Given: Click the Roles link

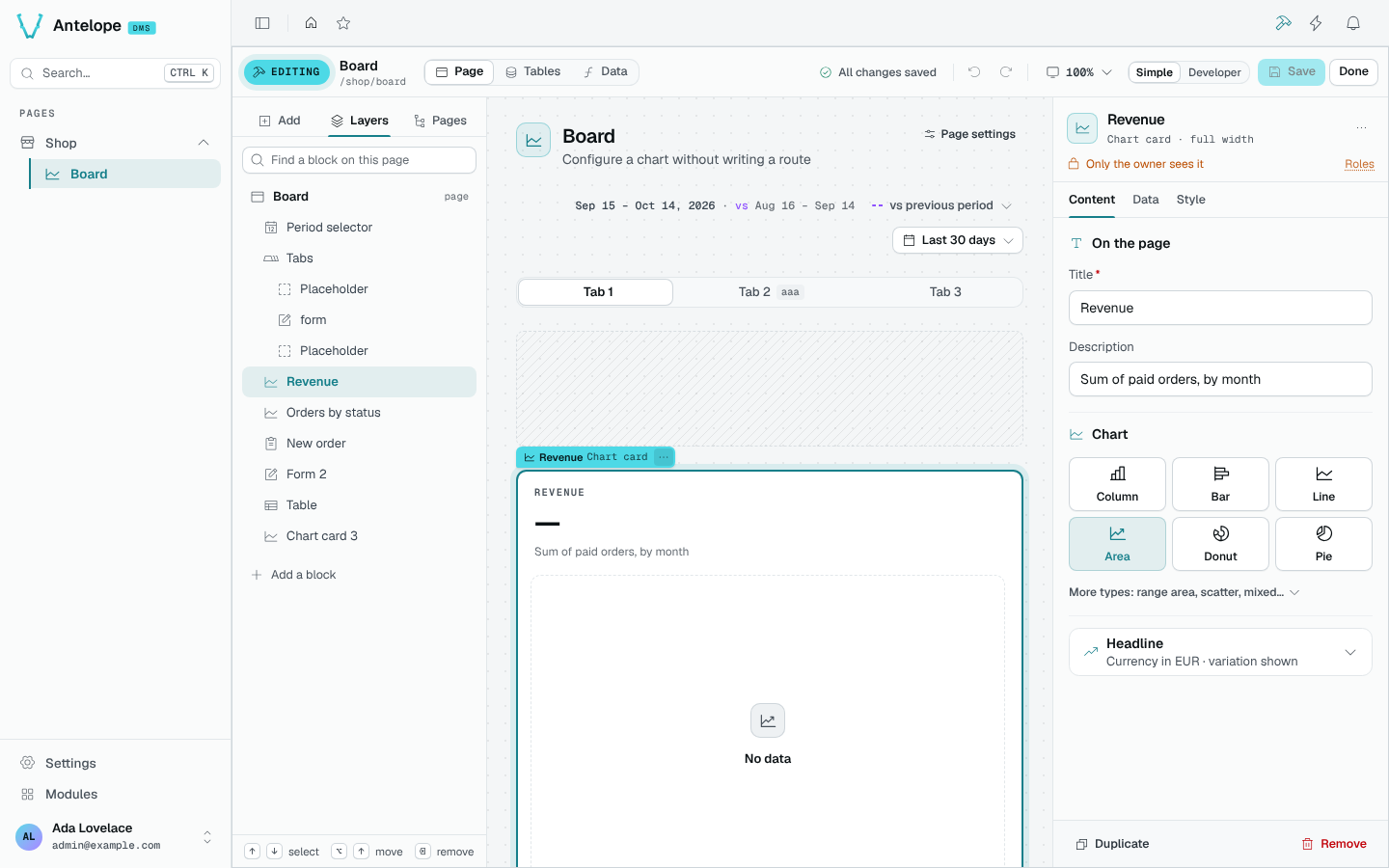Looking at the screenshot, I should coord(1359,164).
